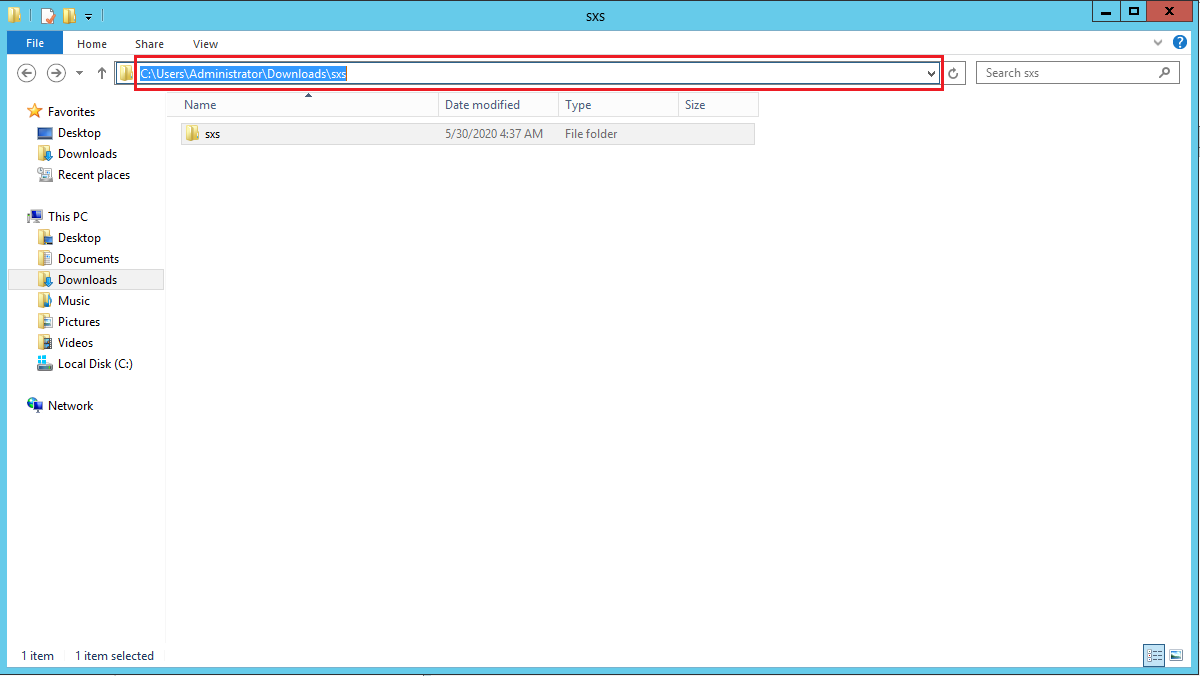The image size is (1200, 676).
Task: Click the sxs folder icon
Action: 193,134
